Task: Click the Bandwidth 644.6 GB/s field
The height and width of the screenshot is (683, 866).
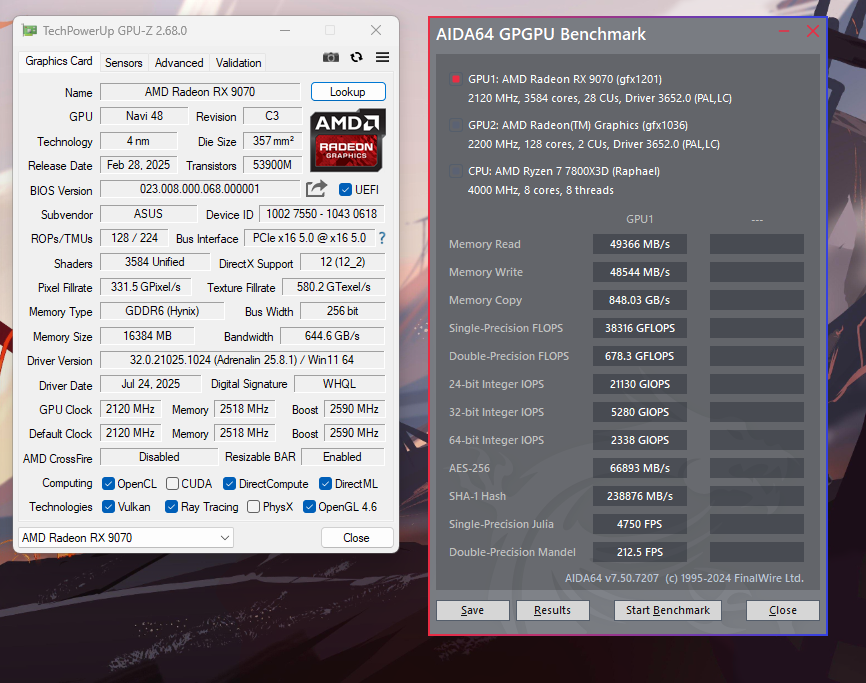Action: [332, 336]
